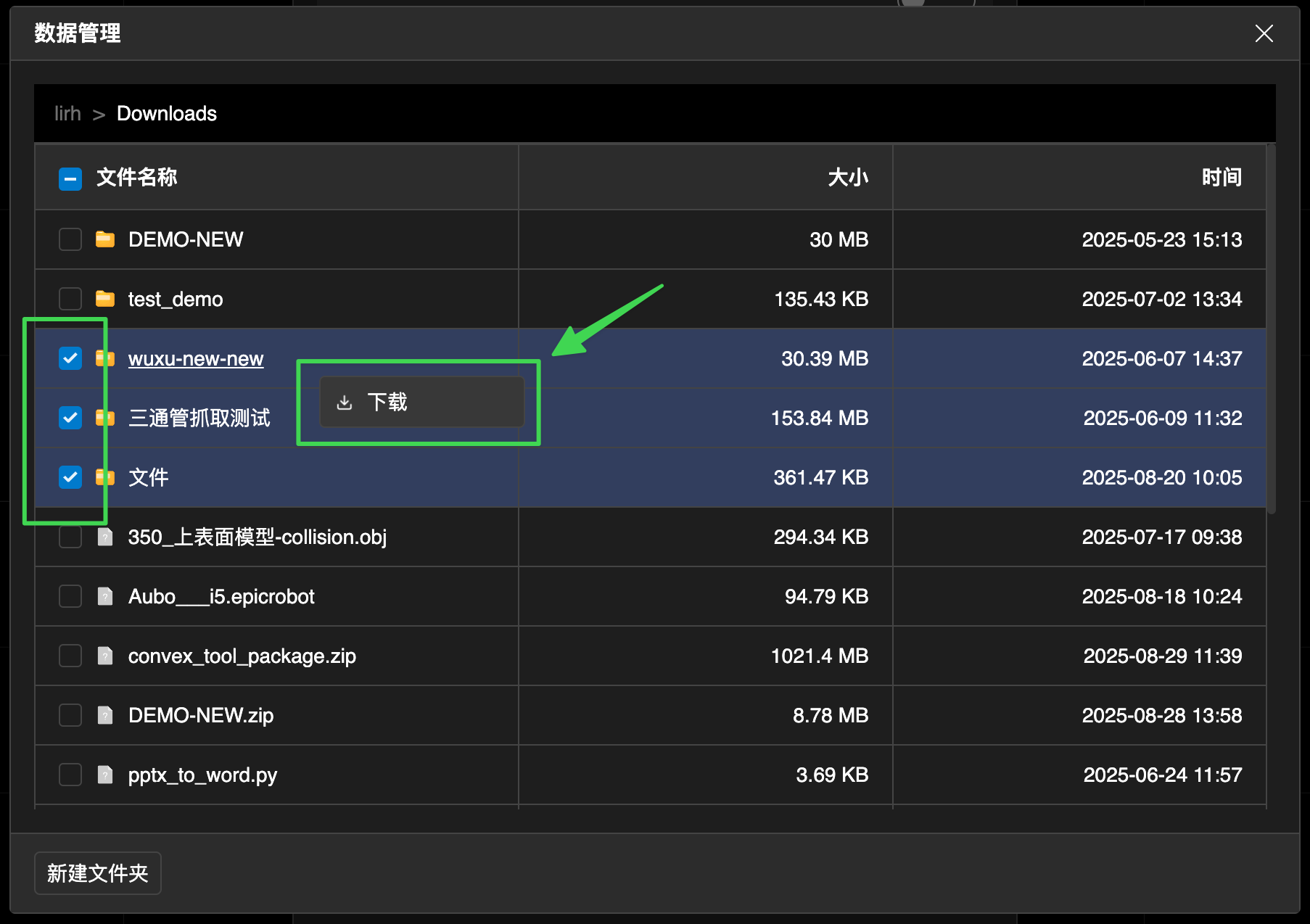1310x924 pixels.
Task: Uncheck the wuxu-new-new folder checkbox
Action: point(70,358)
